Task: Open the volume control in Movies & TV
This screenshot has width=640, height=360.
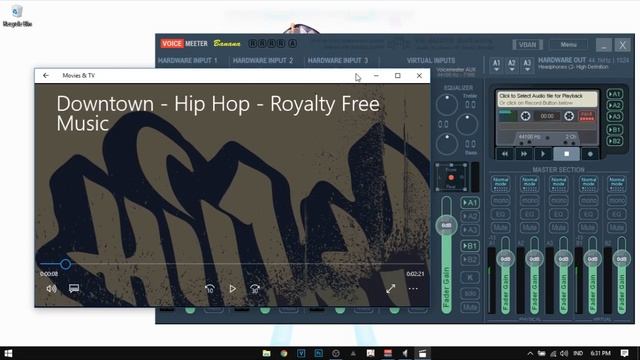Action: [x=51, y=289]
